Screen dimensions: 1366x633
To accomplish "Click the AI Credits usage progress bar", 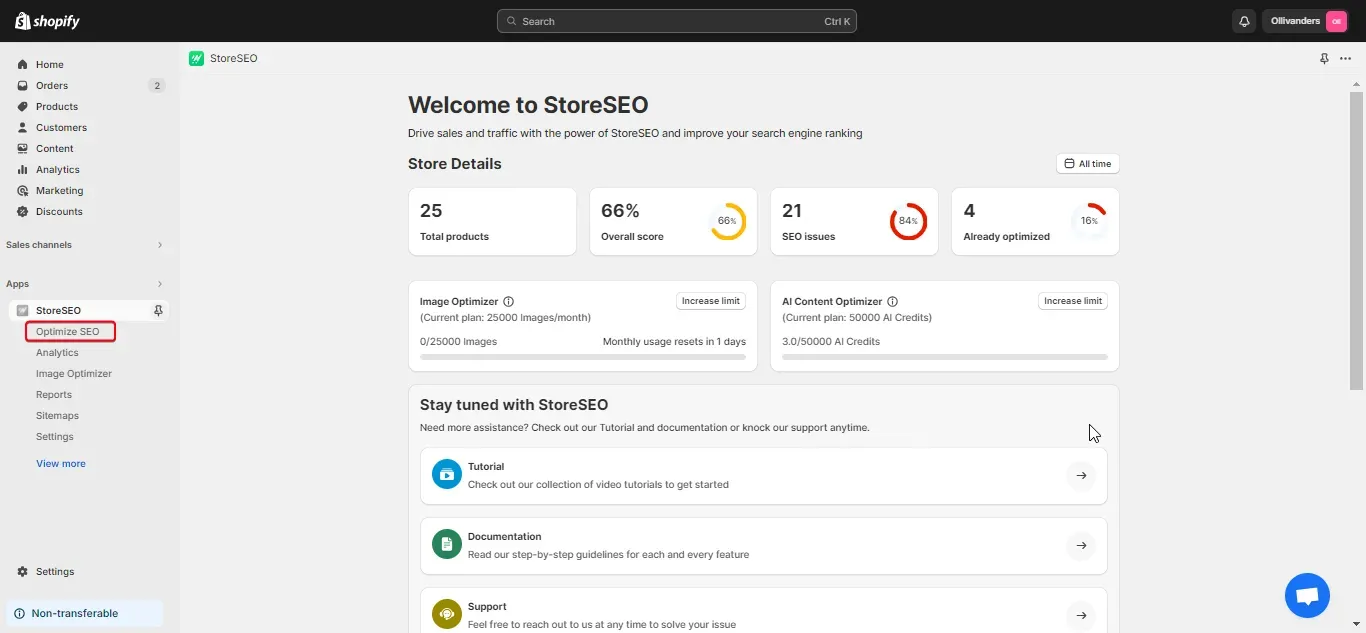I will (x=945, y=357).
